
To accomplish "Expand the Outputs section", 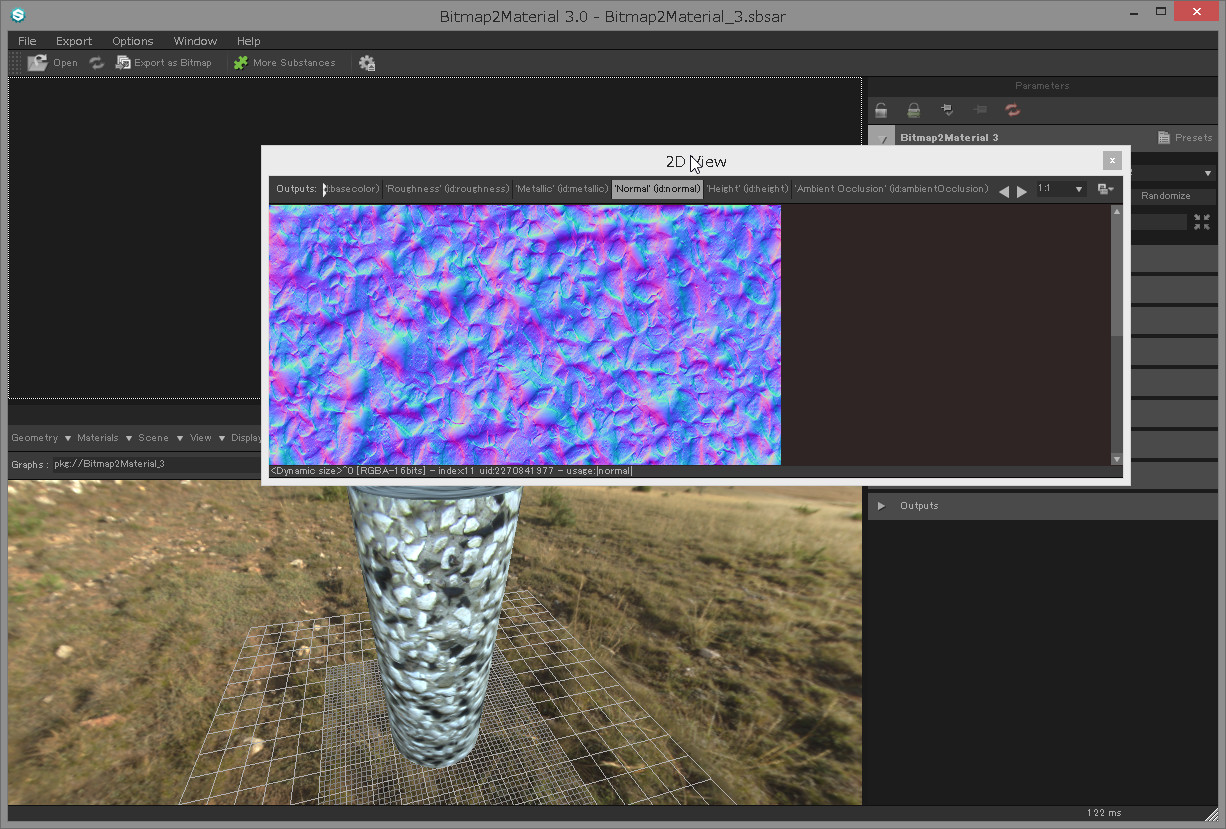I will pyautogui.click(x=881, y=506).
